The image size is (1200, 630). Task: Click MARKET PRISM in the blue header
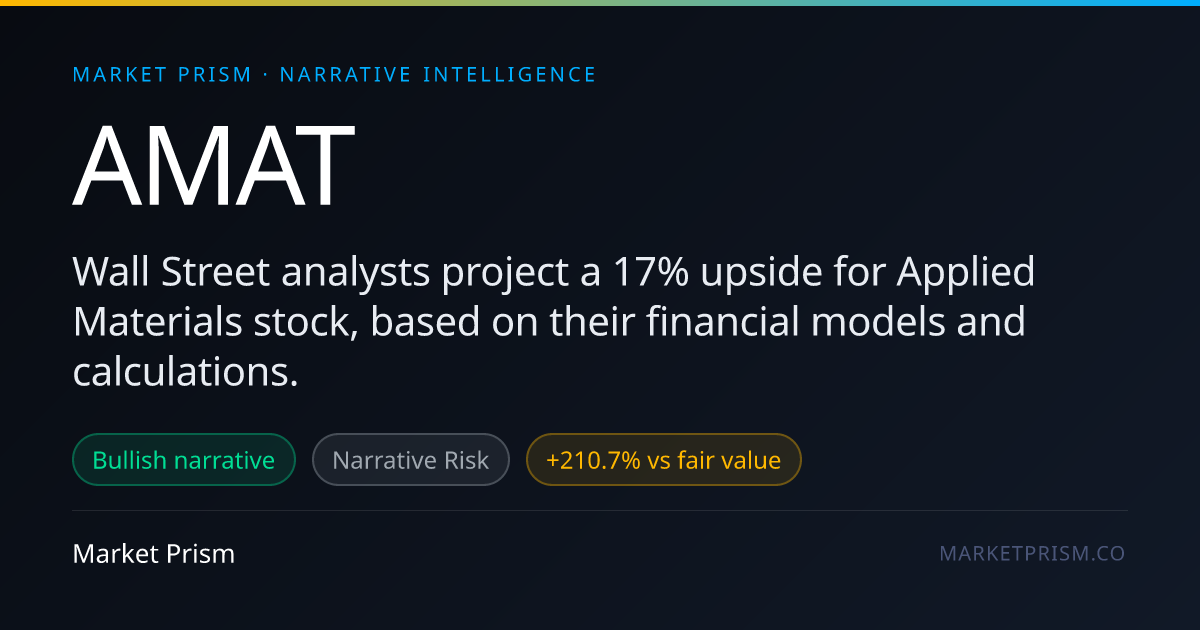(x=162, y=75)
